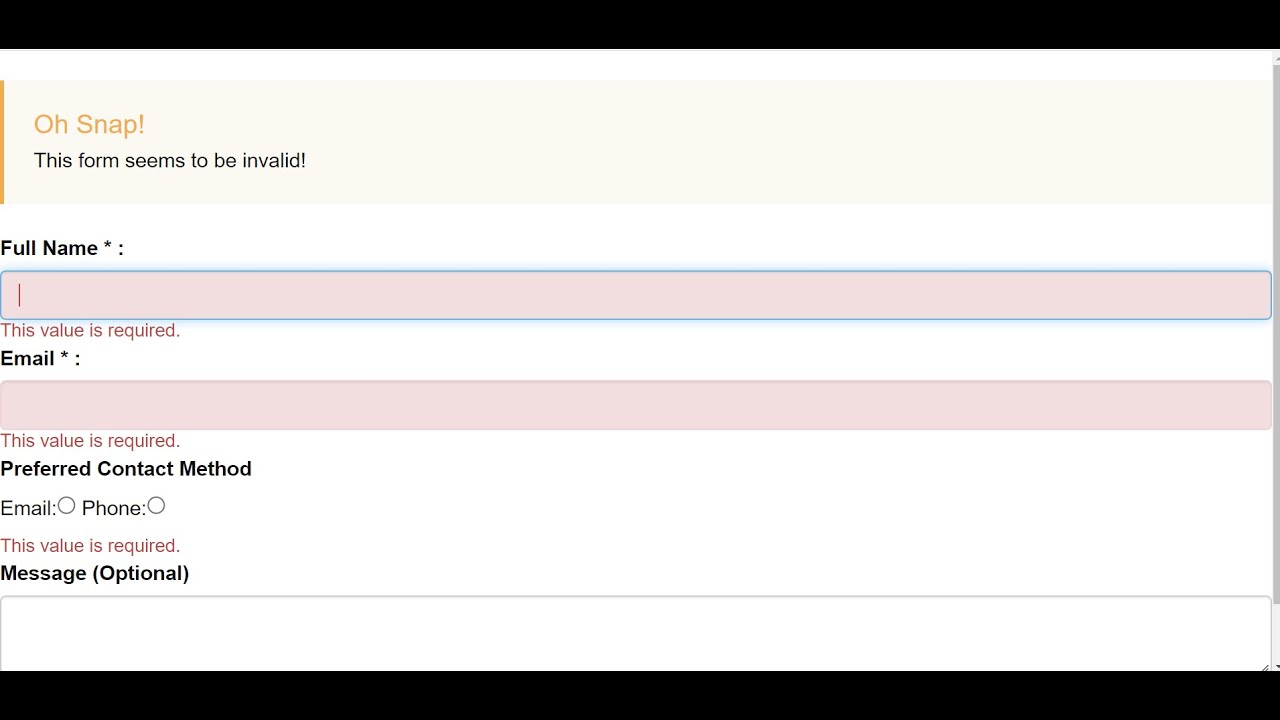Click the page's vertical scrollbar thumb
Screen dimensions: 1280x720
1276,330
